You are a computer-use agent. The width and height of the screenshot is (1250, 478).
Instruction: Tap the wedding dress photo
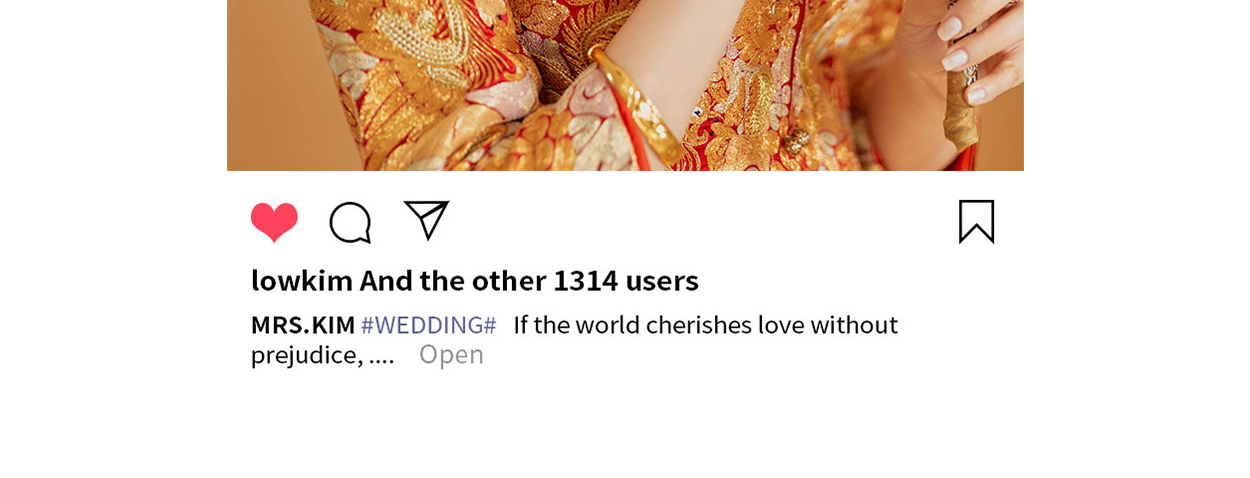click(x=625, y=85)
